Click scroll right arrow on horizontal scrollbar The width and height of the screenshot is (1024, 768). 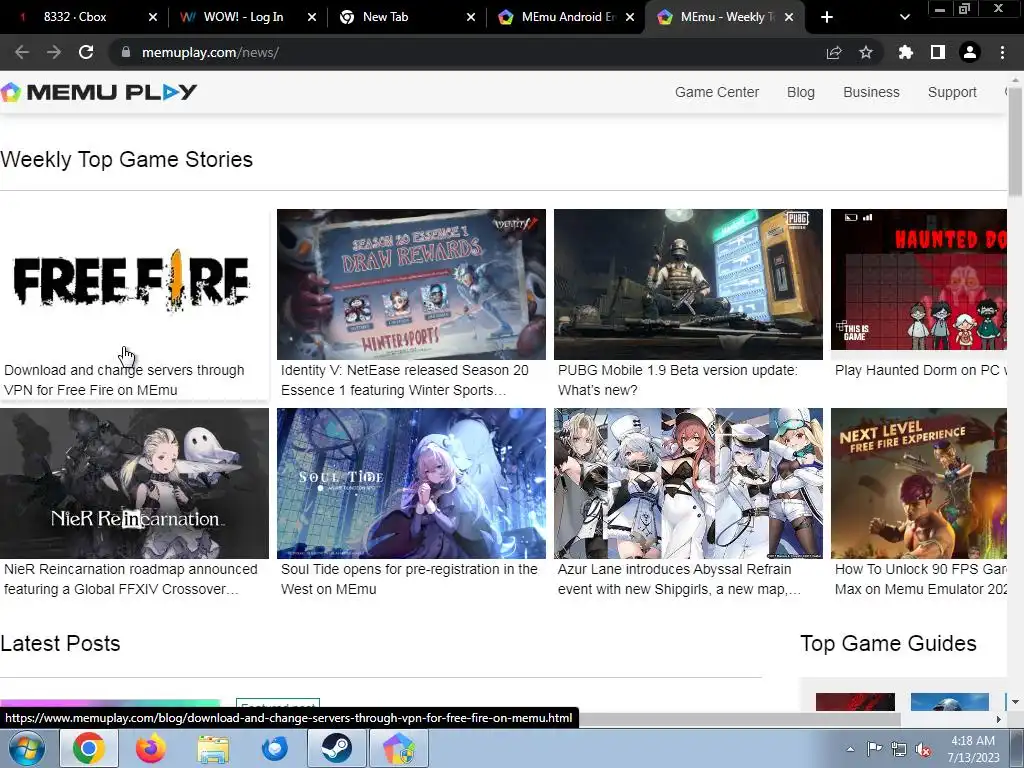(x=999, y=719)
